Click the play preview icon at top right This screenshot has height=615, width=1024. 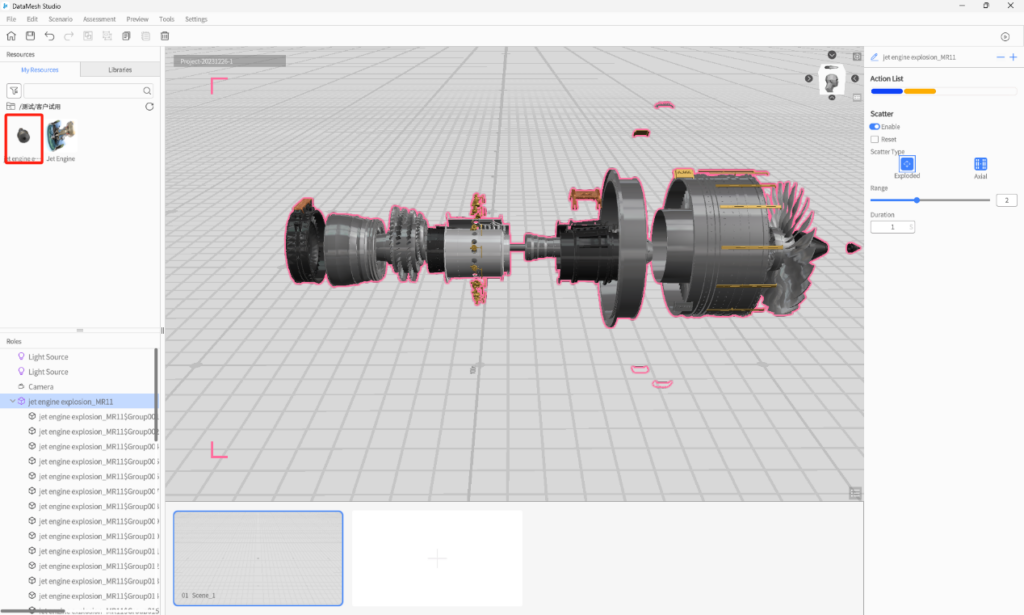point(1005,37)
